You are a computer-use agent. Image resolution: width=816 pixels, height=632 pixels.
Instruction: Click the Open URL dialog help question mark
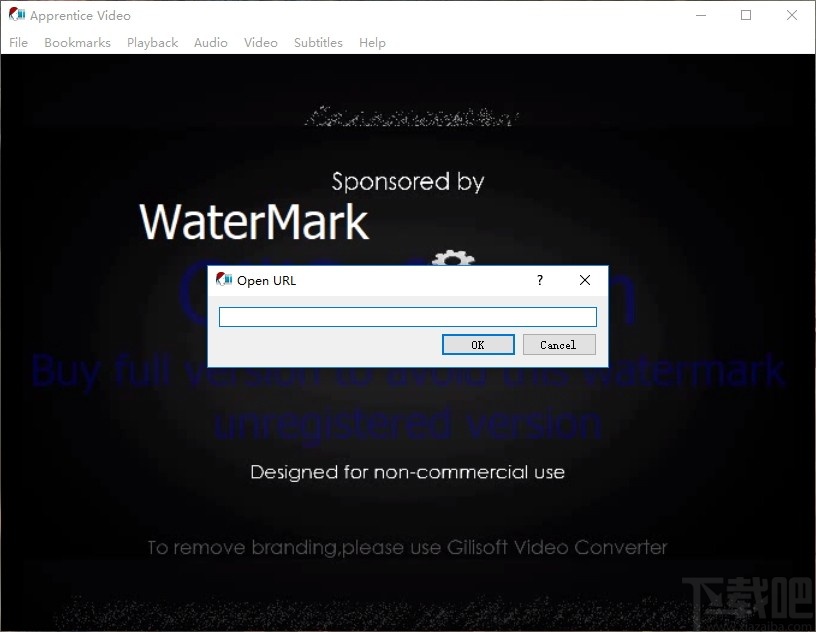540,280
